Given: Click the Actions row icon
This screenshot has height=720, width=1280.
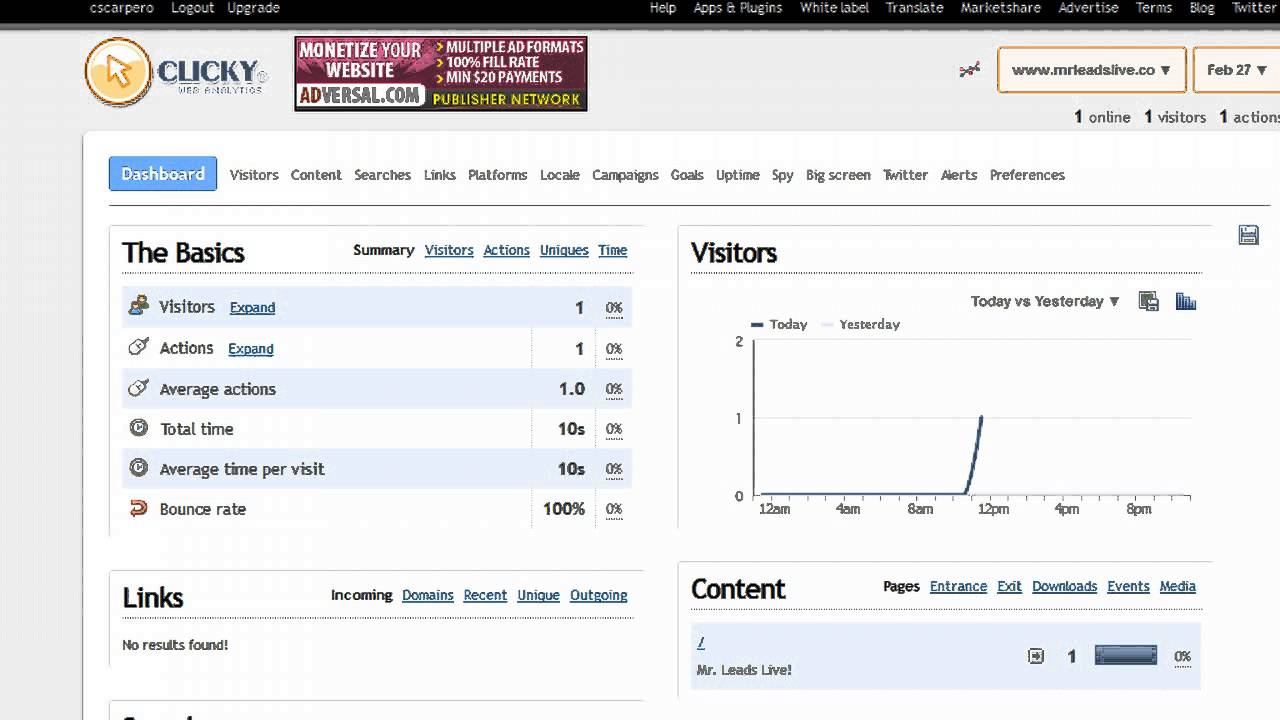Looking at the screenshot, I should click(139, 347).
